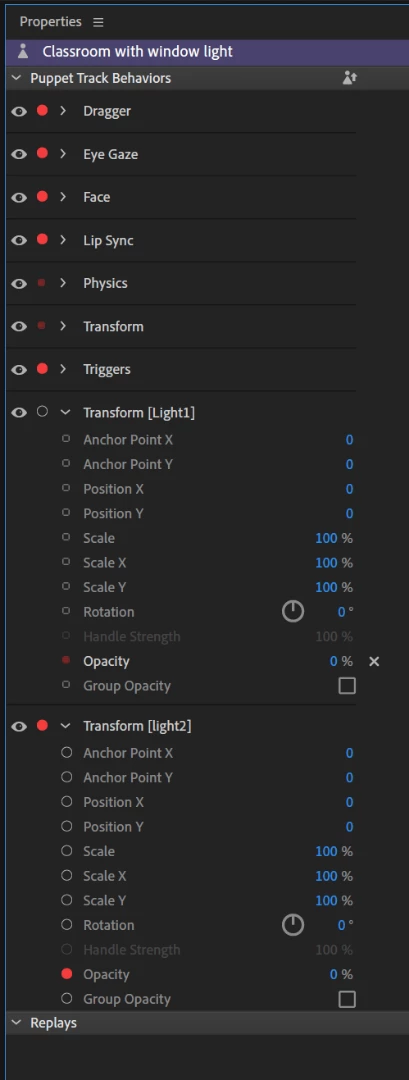
Task: Collapse the Replays section
Action: pyautogui.click(x=17, y=1023)
